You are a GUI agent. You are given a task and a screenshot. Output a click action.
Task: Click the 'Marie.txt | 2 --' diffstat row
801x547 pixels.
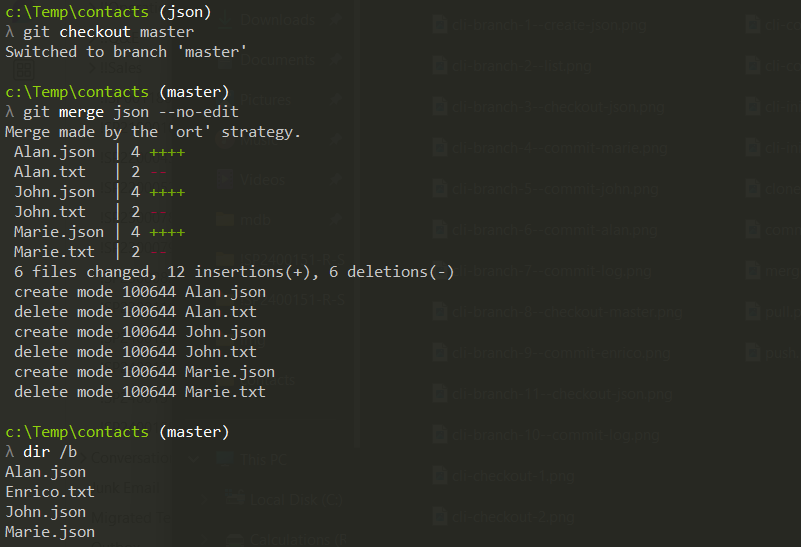90,252
